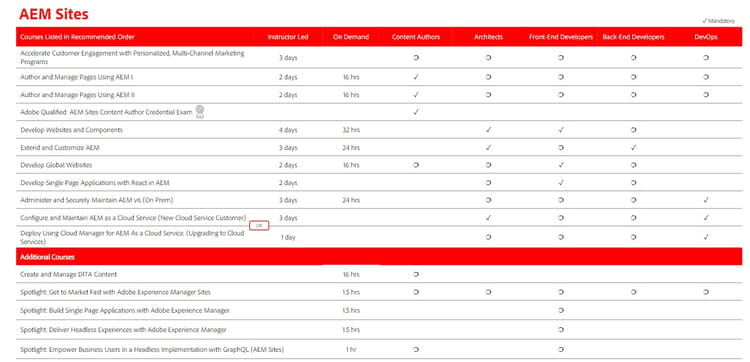Screen dimensions: 750x362
Task: Select Develop Single Page Applications with React in AEM
Action: [95, 182]
